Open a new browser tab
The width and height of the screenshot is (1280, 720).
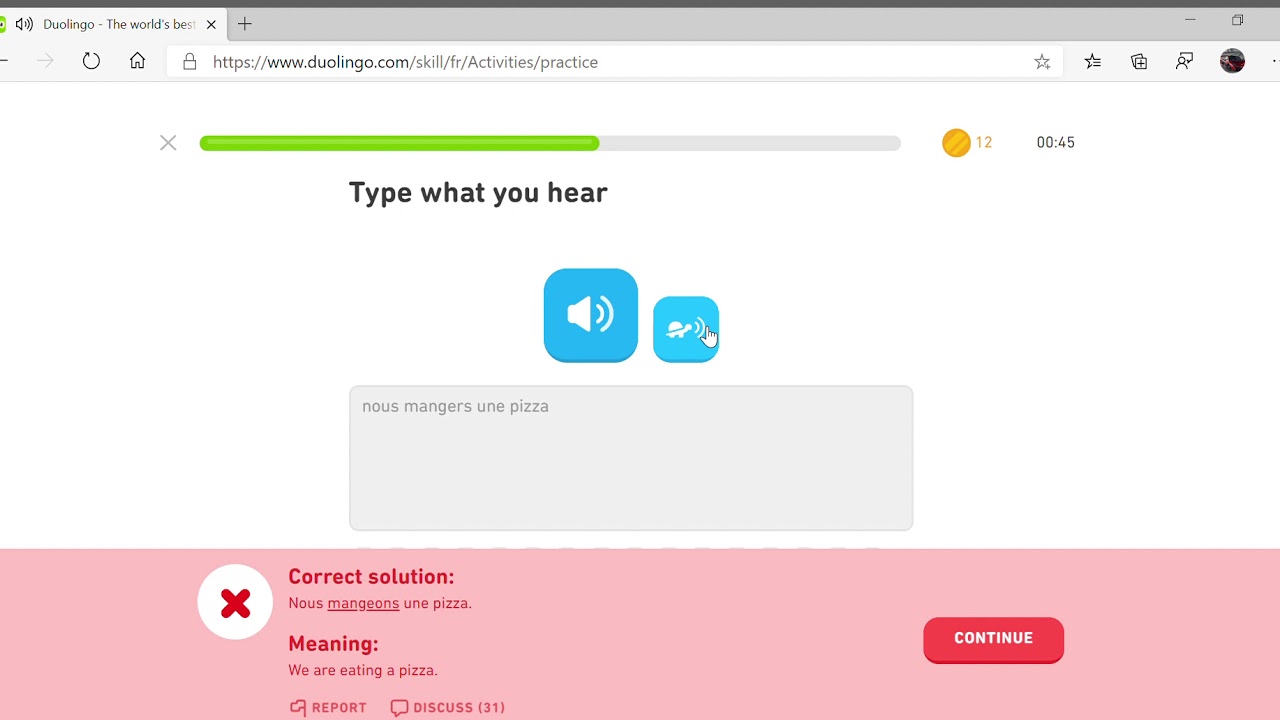point(245,24)
